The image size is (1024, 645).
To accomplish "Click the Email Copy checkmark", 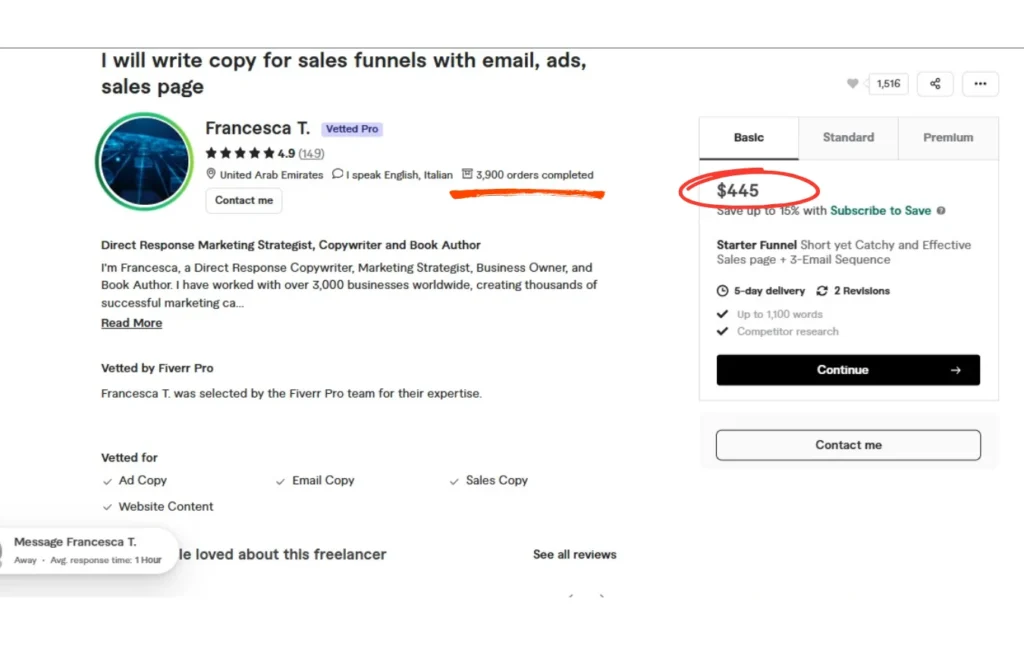I will [281, 481].
